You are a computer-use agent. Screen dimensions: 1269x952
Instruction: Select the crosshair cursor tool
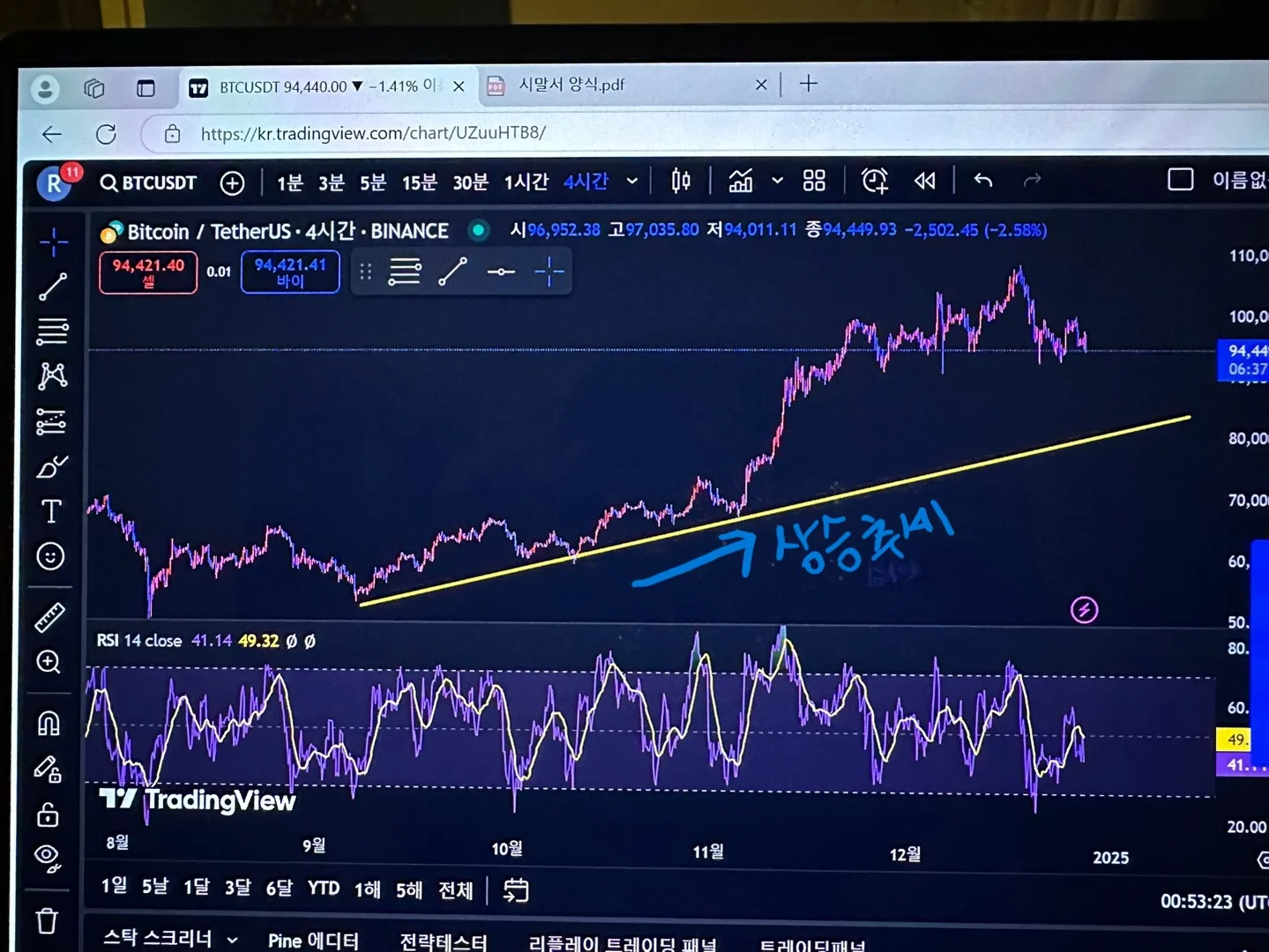pyautogui.click(x=53, y=242)
